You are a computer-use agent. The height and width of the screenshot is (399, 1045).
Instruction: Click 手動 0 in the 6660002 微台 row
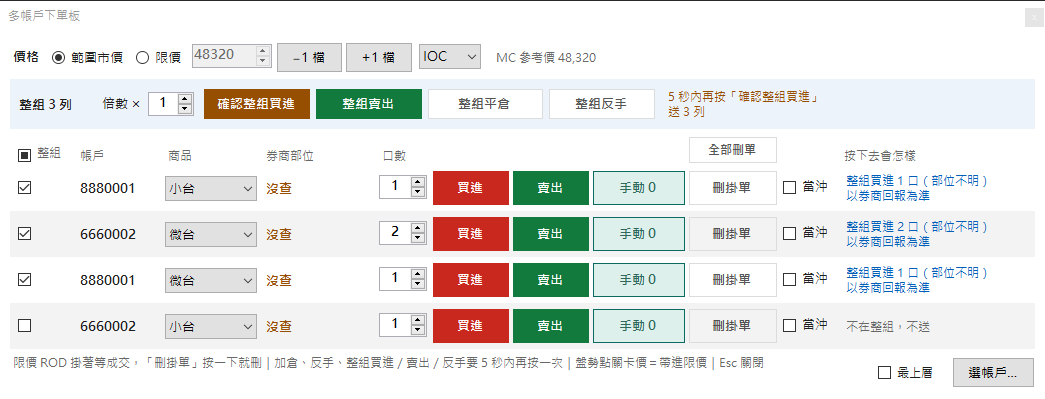pyautogui.click(x=638, y=234)
